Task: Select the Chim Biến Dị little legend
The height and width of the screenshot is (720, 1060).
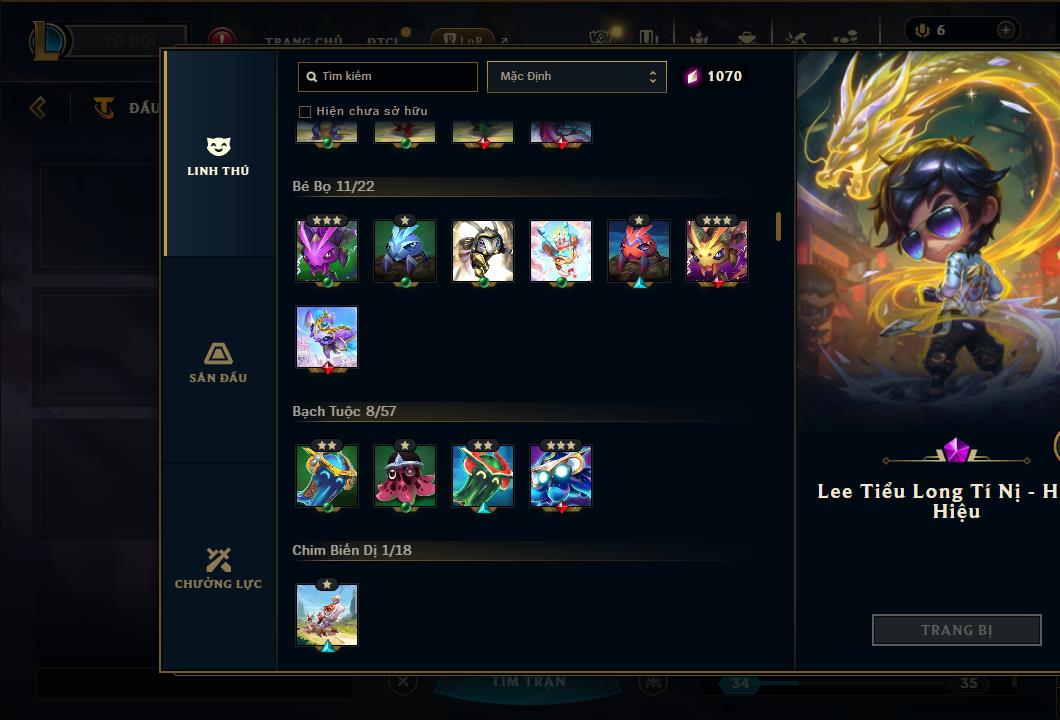Action: point(327,615)
